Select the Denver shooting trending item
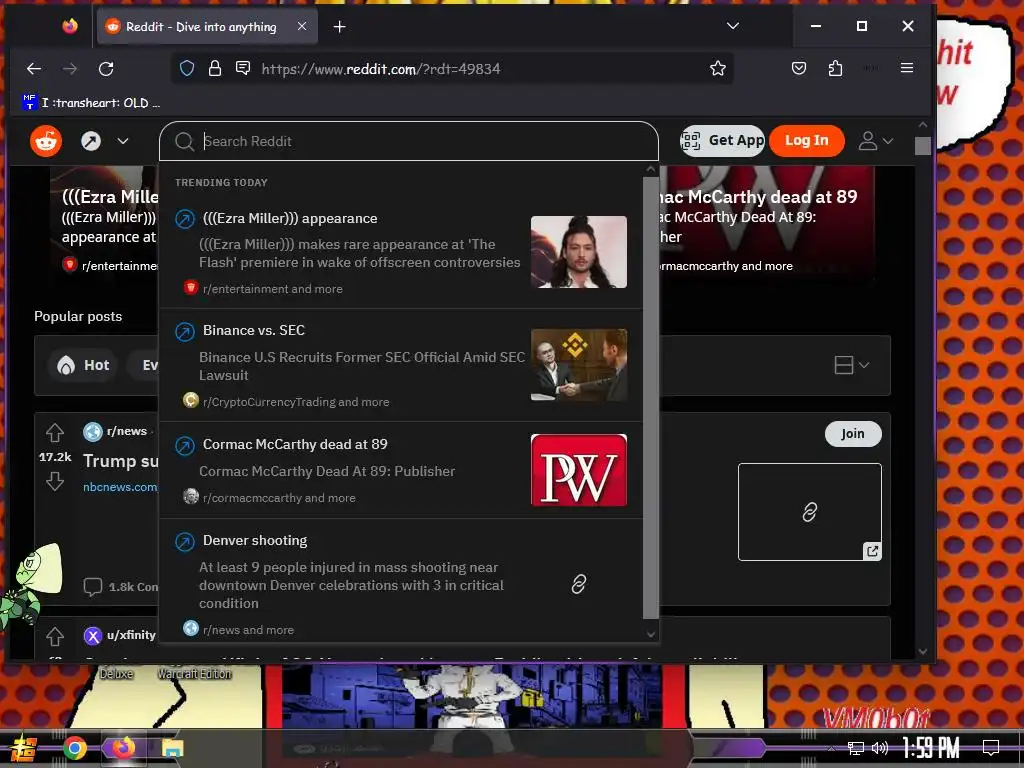 pyautogui.click(x=401, y=581)
